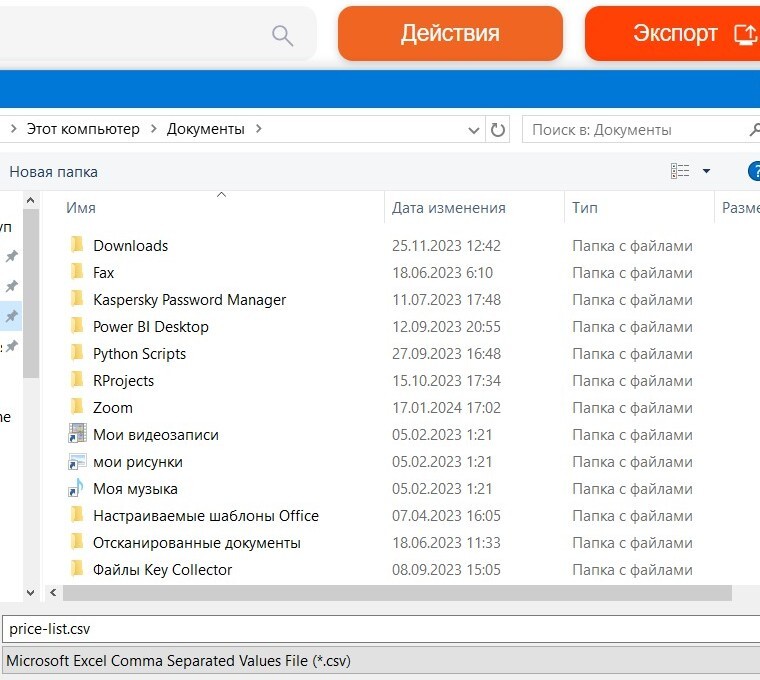760x680 pixels.
Task: Select the Python Scripts folder
Action: click(139, 354)
